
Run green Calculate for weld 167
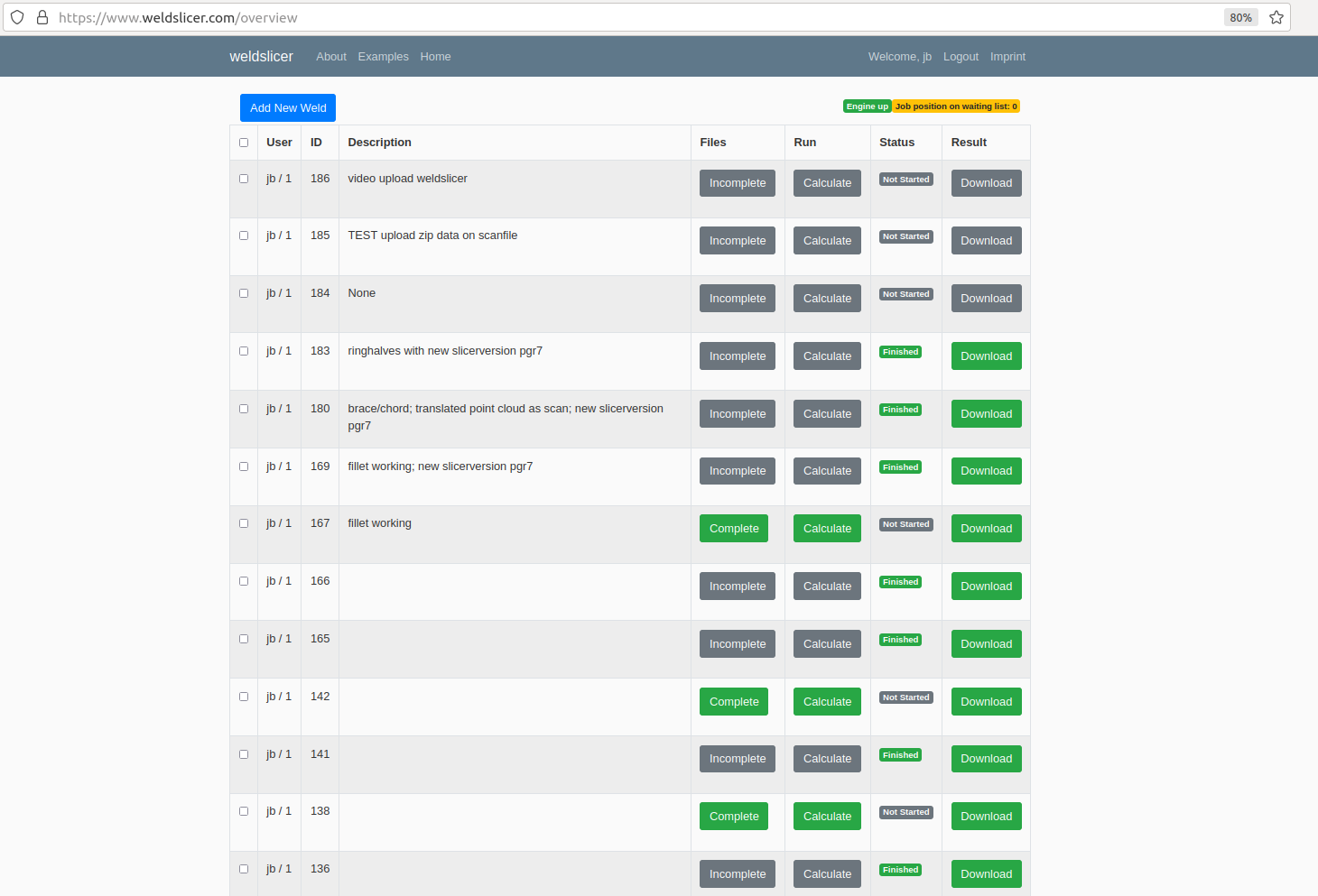click(827, 529)
